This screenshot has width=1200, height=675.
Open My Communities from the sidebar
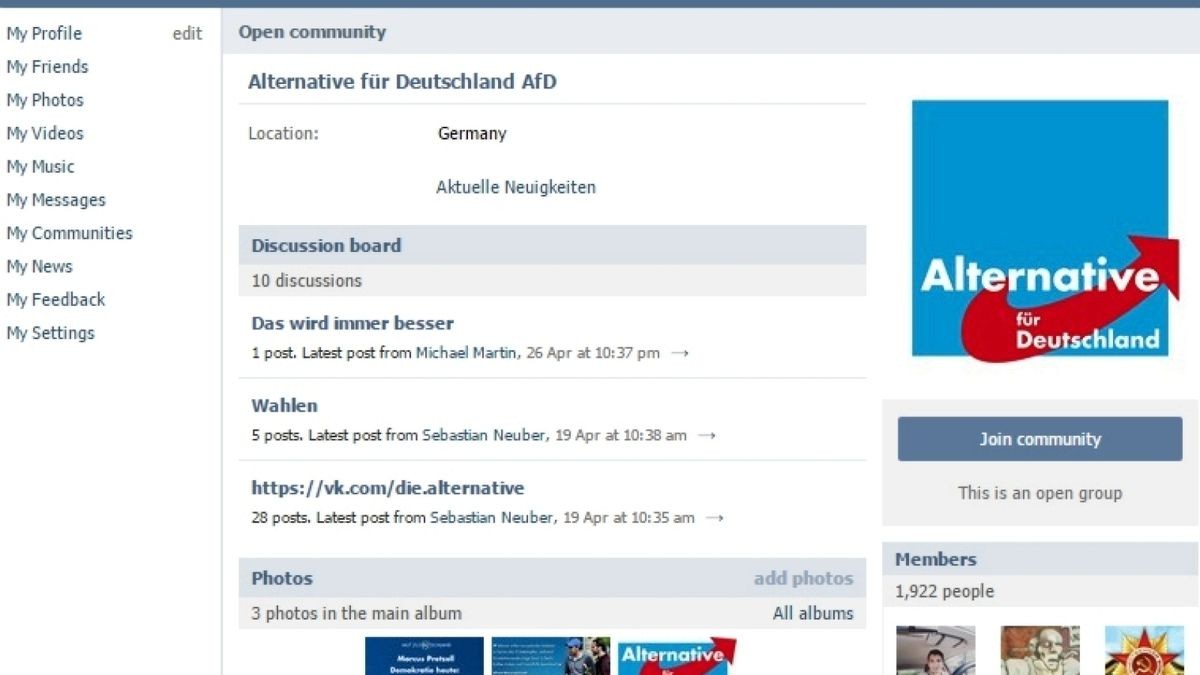click(x=69, y=232)
